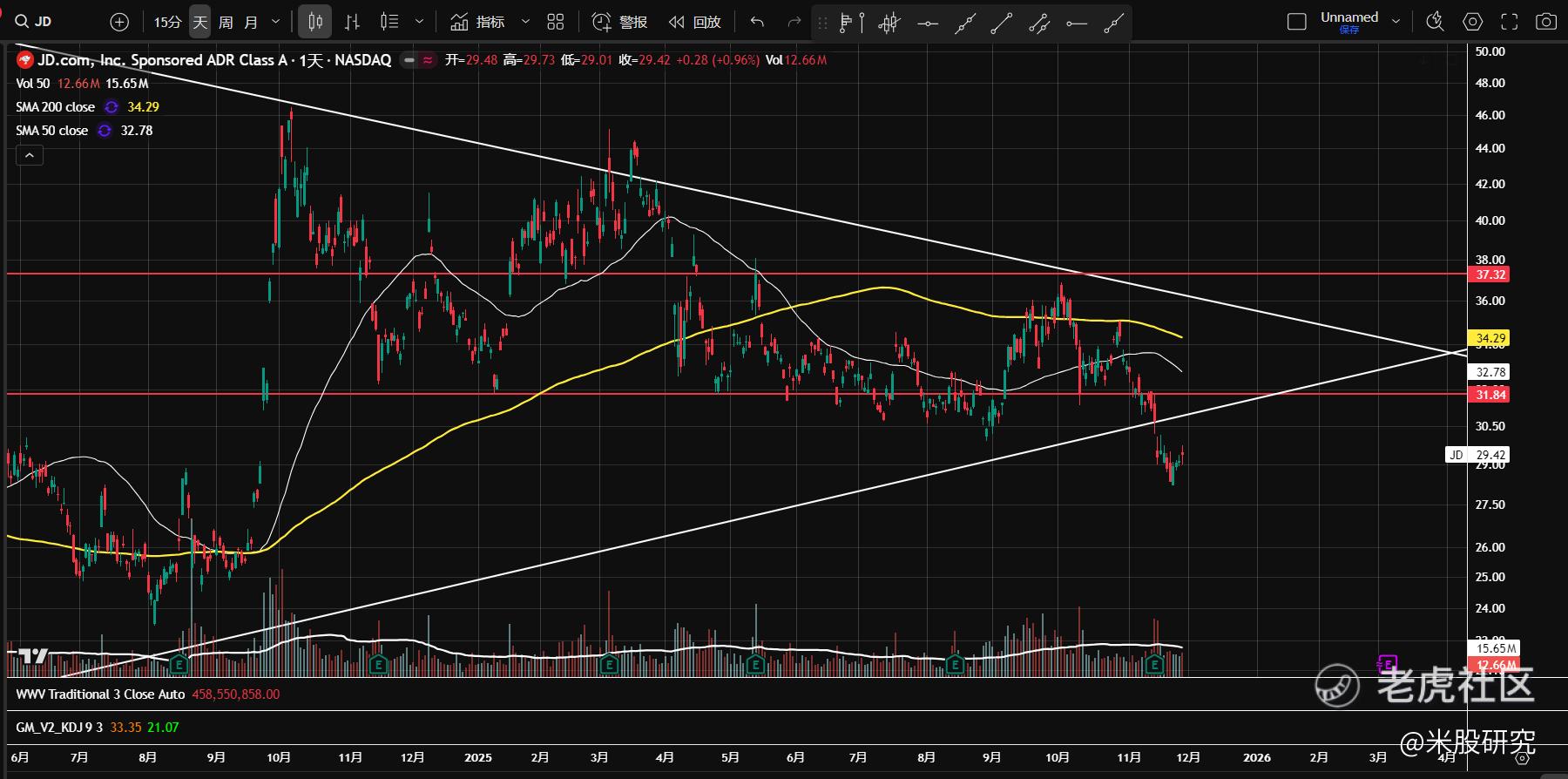Select the parallel channel drawing tool
Image resolution: width=1568 pixels, height=779 pixels.
1038,24
